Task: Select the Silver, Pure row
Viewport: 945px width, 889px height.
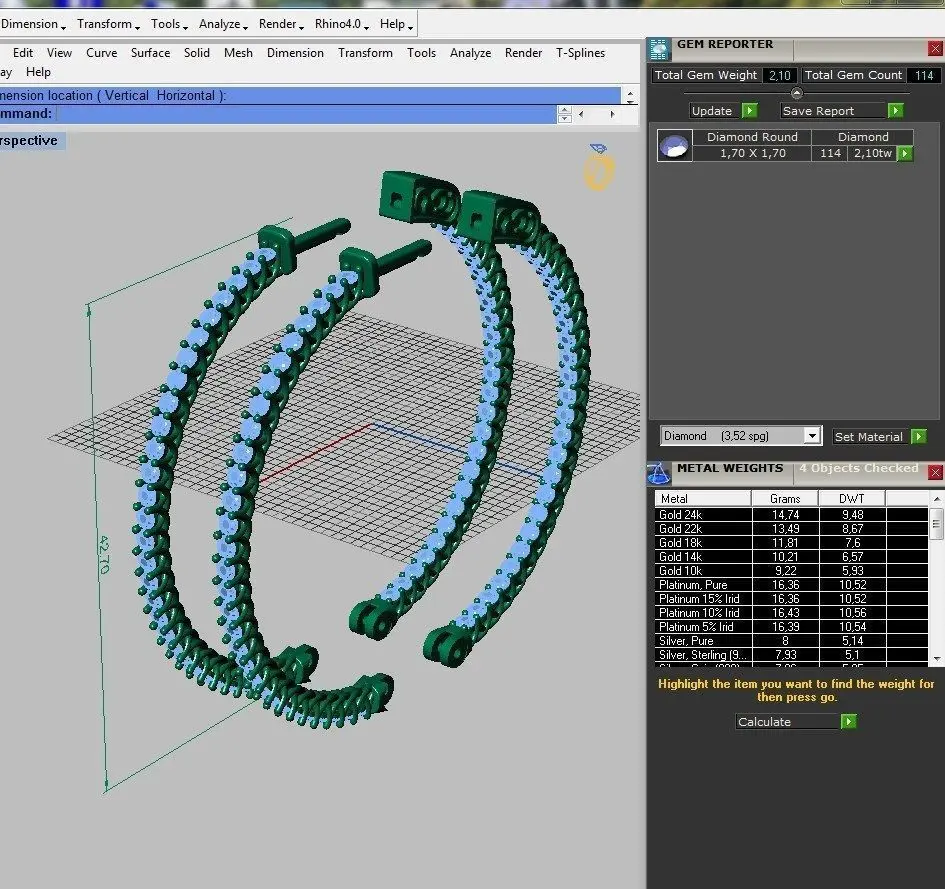Action: 791,641
